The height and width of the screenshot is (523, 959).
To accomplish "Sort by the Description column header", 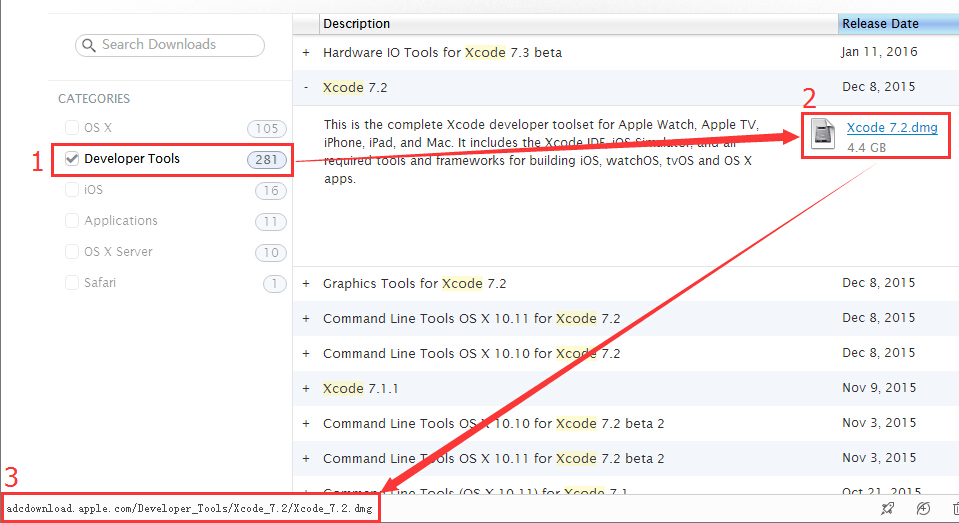I will click(x=578, y=24).
